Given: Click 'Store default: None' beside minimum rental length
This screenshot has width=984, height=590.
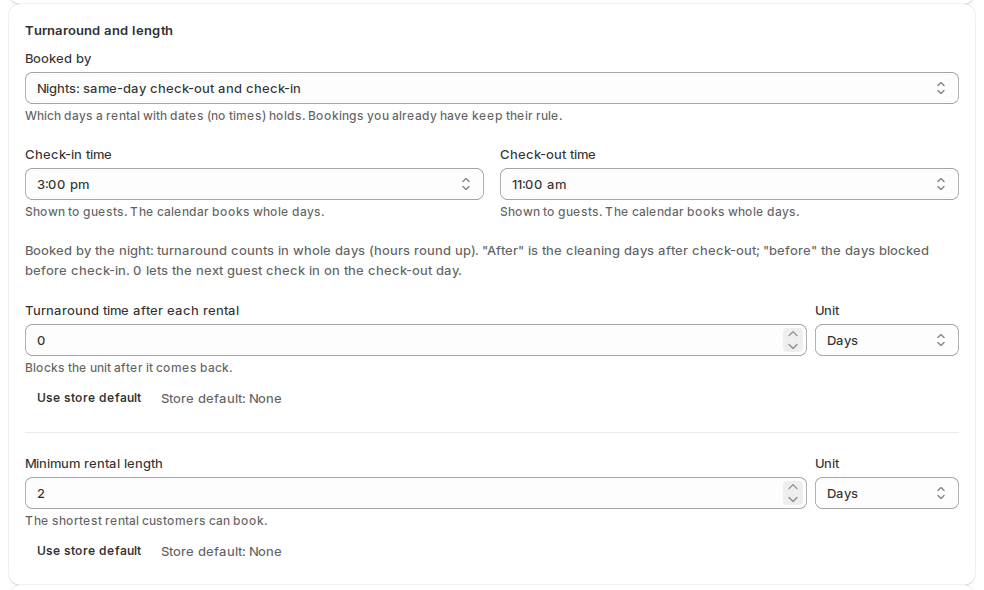Looking at the screenshot, I should [221, 552].
